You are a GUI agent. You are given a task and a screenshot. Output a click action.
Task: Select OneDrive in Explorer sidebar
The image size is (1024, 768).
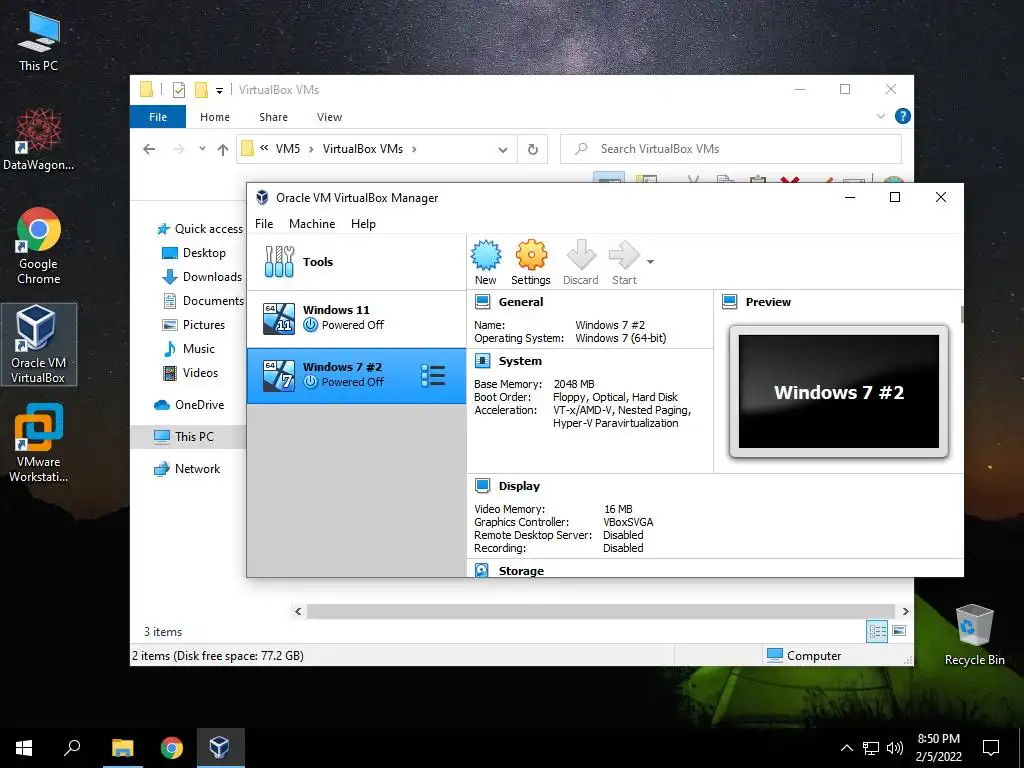(189, 405)
